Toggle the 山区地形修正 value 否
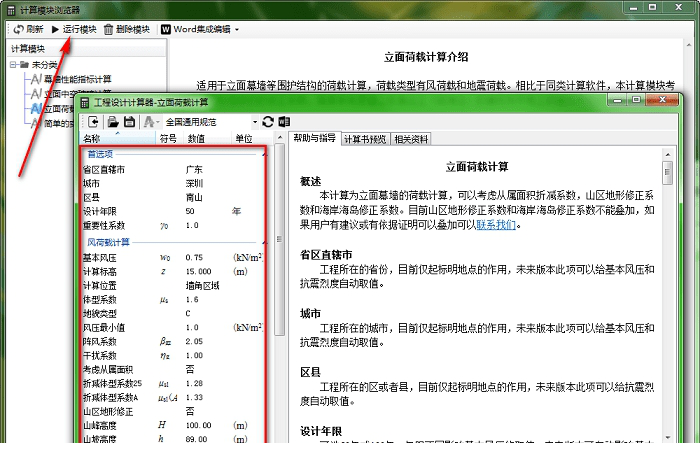This screenshot has height=460, width=700. (190, 411)
